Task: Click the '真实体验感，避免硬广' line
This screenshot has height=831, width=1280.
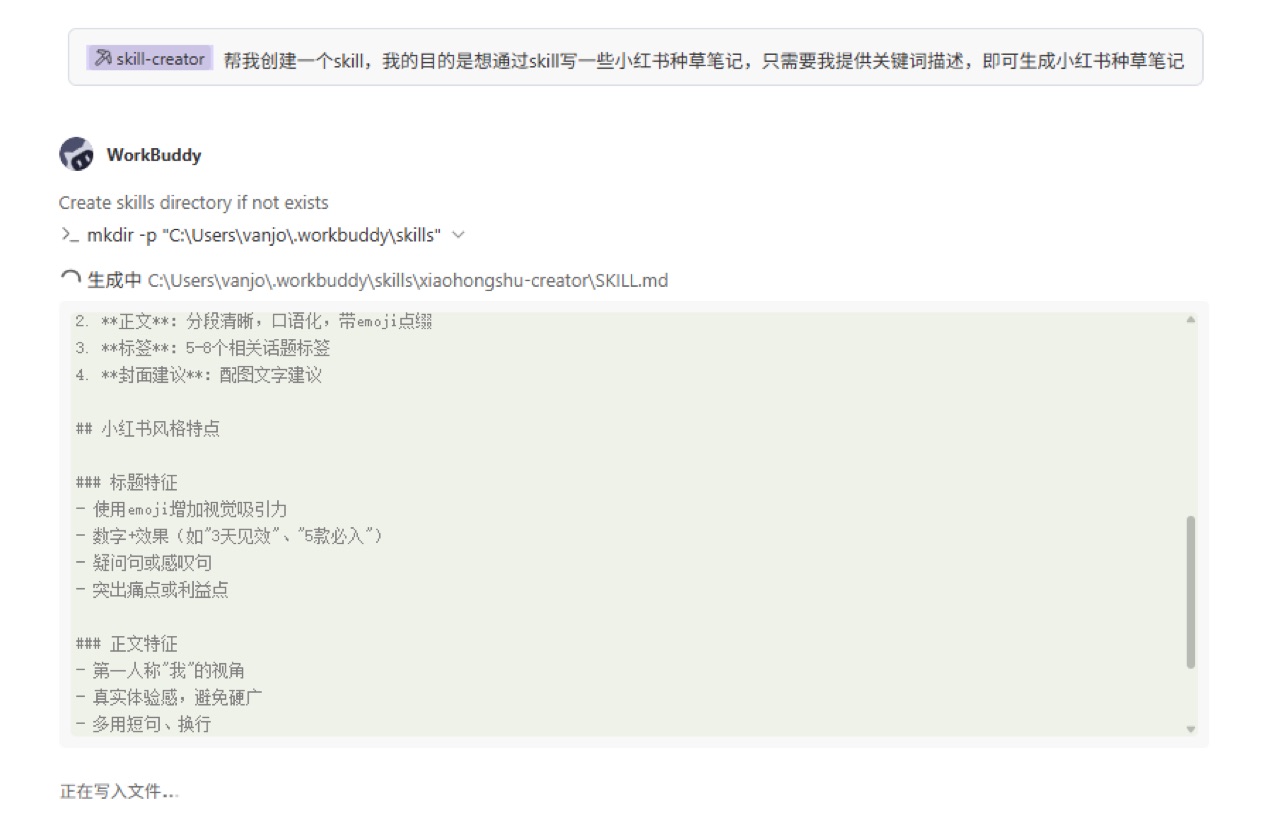Action: pyautogui.click(x=169, y=698)
